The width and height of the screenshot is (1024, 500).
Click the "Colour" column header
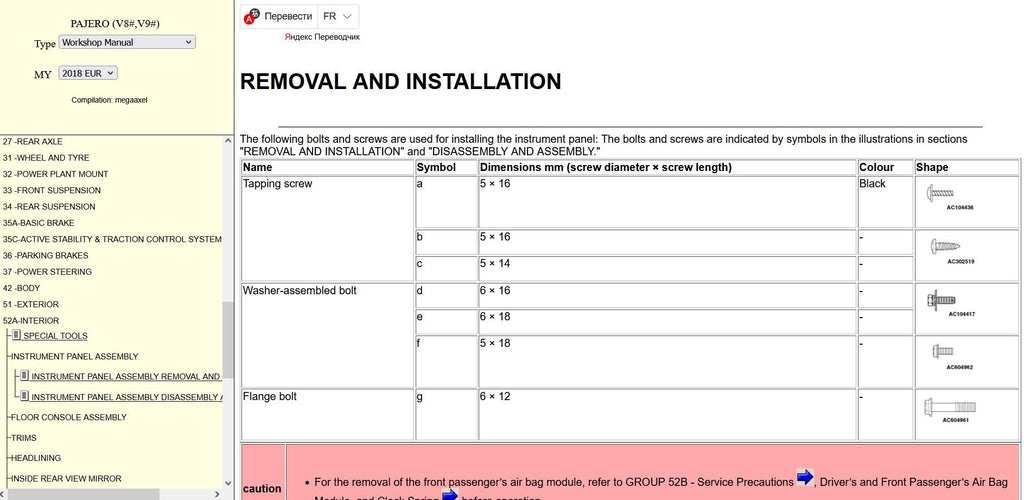point(885,168)
